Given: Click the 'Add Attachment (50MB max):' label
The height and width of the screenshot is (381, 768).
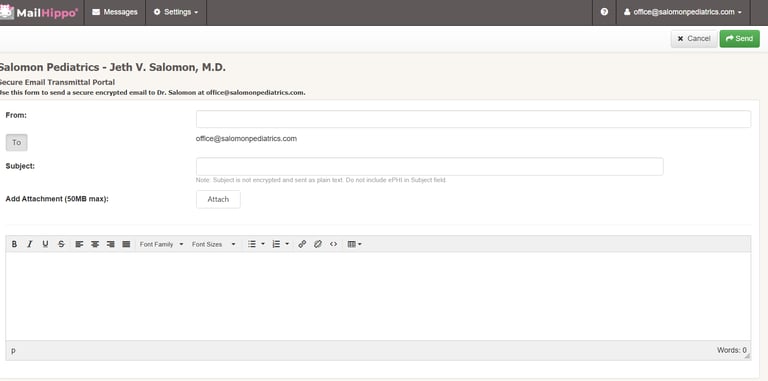Looking at the screenshot, I should tap(57, 199).
